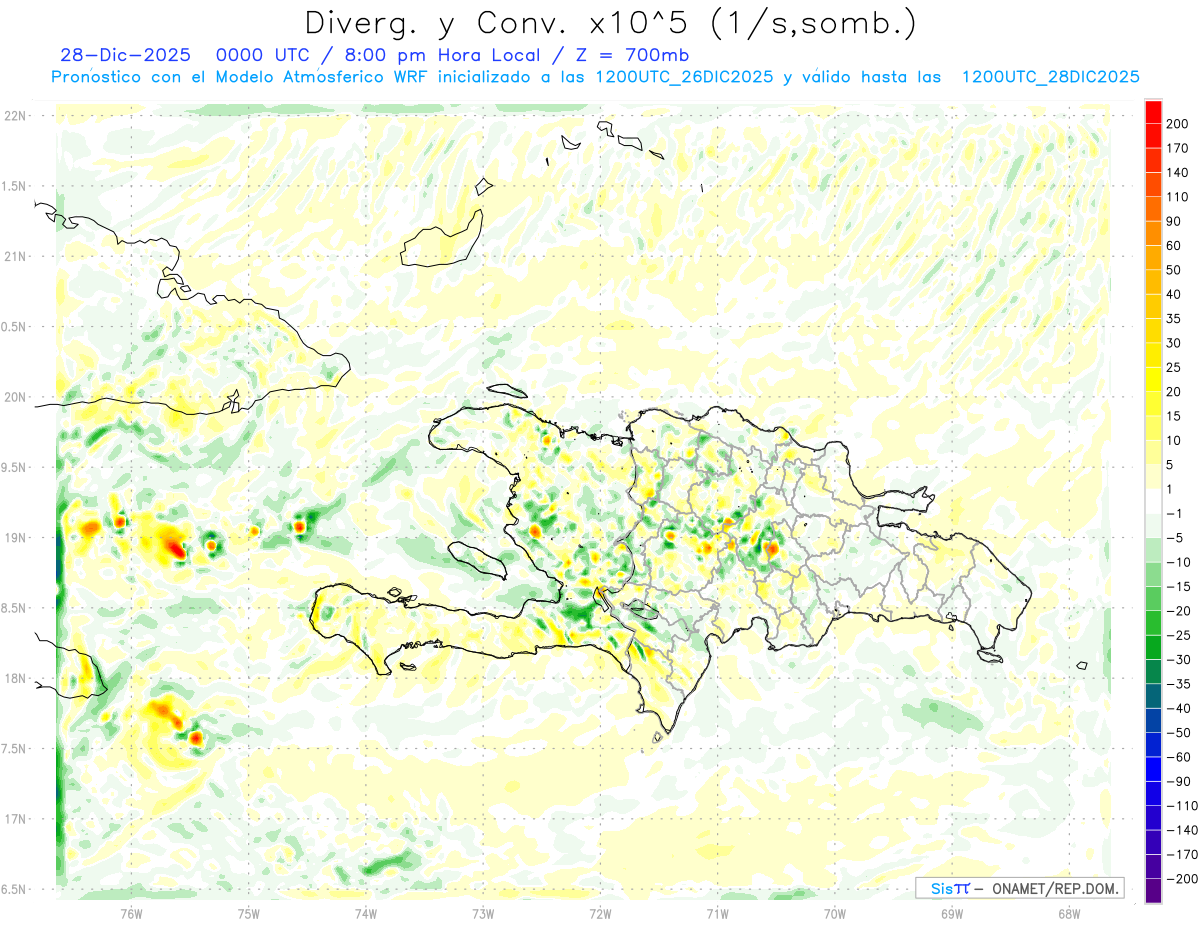Click the colorbar value '-110'
The width and height of the screenshot is (1200, 927).
1182,806
